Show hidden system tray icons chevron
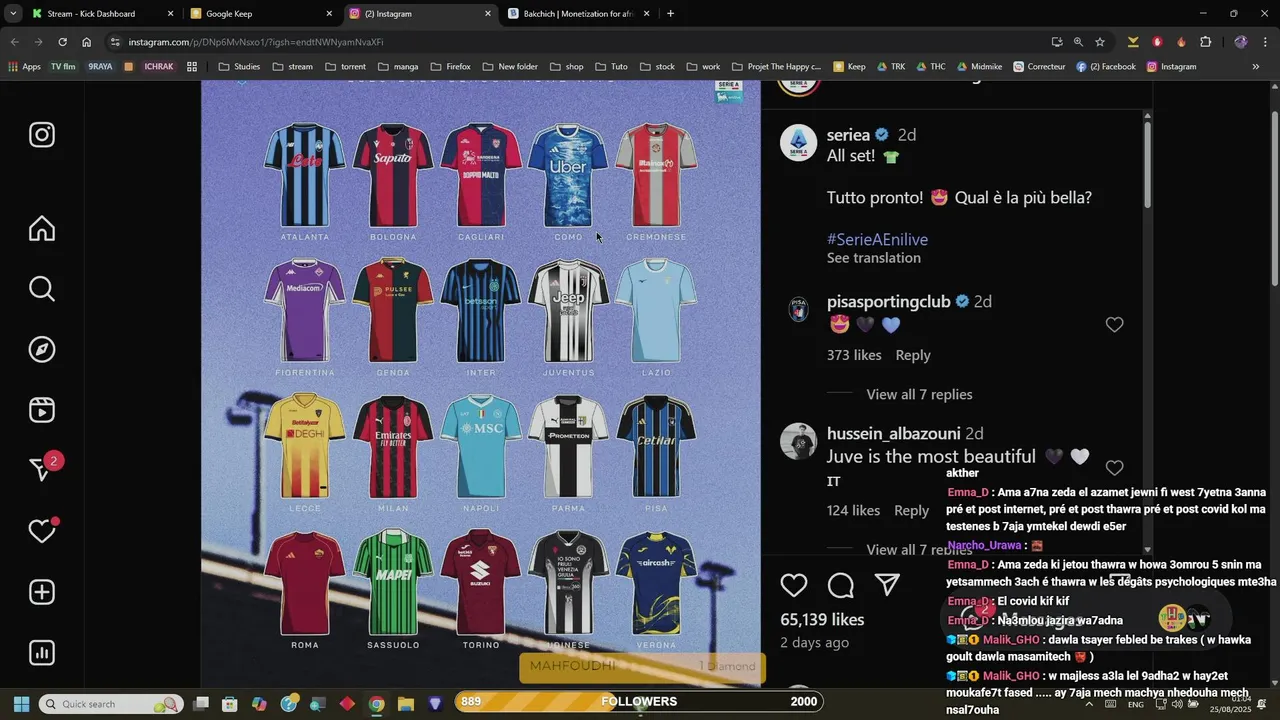1280x720 pixels. click(1089, 704)
